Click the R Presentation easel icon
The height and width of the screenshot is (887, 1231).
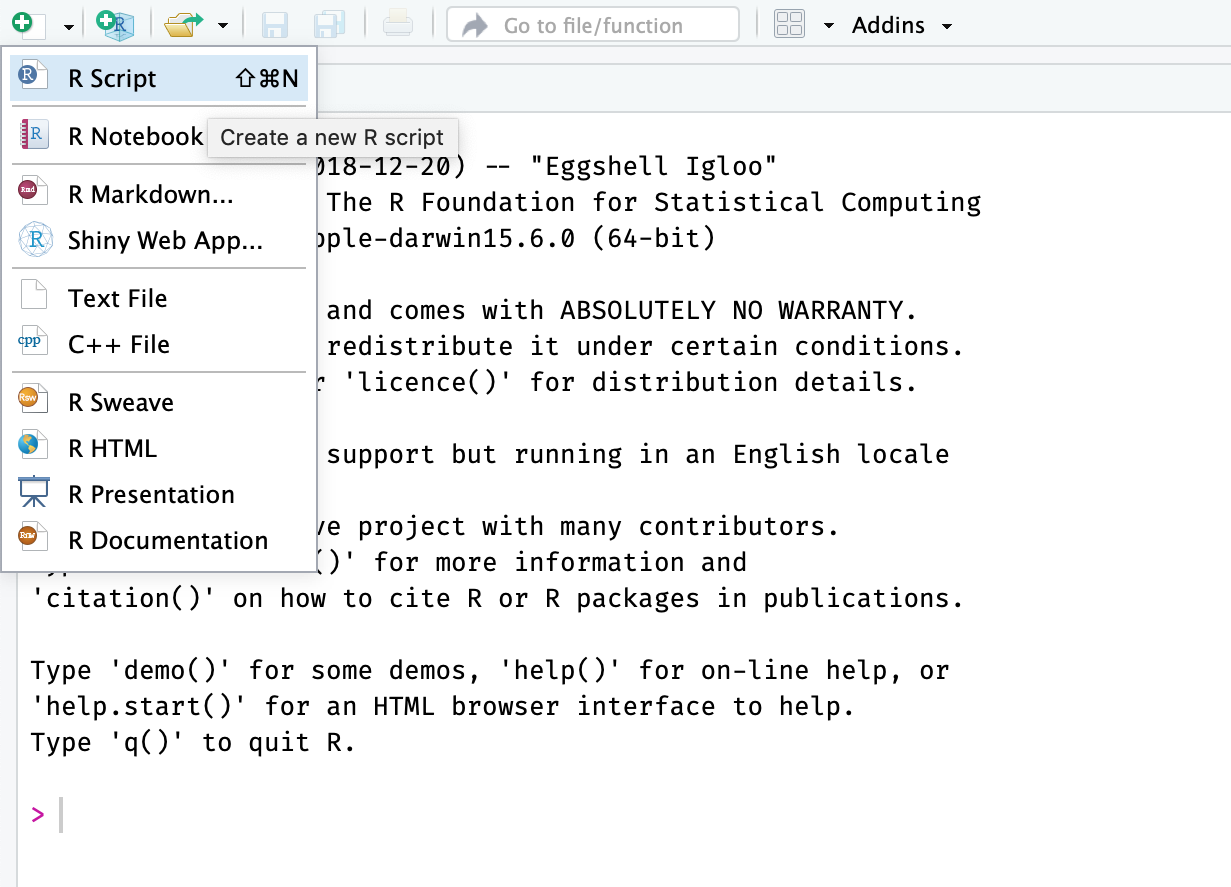coord(34,492)
